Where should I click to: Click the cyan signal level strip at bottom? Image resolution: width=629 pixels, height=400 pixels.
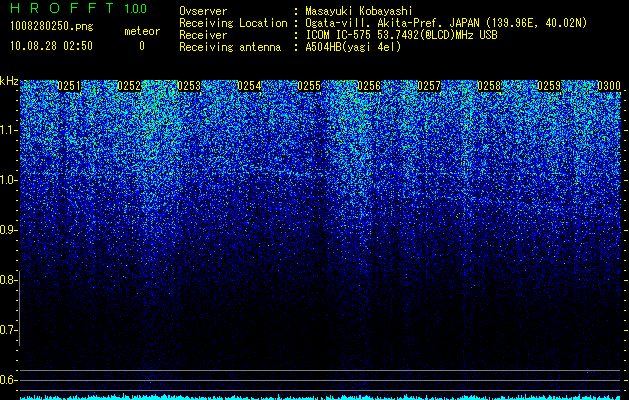(x=321, y=398)
